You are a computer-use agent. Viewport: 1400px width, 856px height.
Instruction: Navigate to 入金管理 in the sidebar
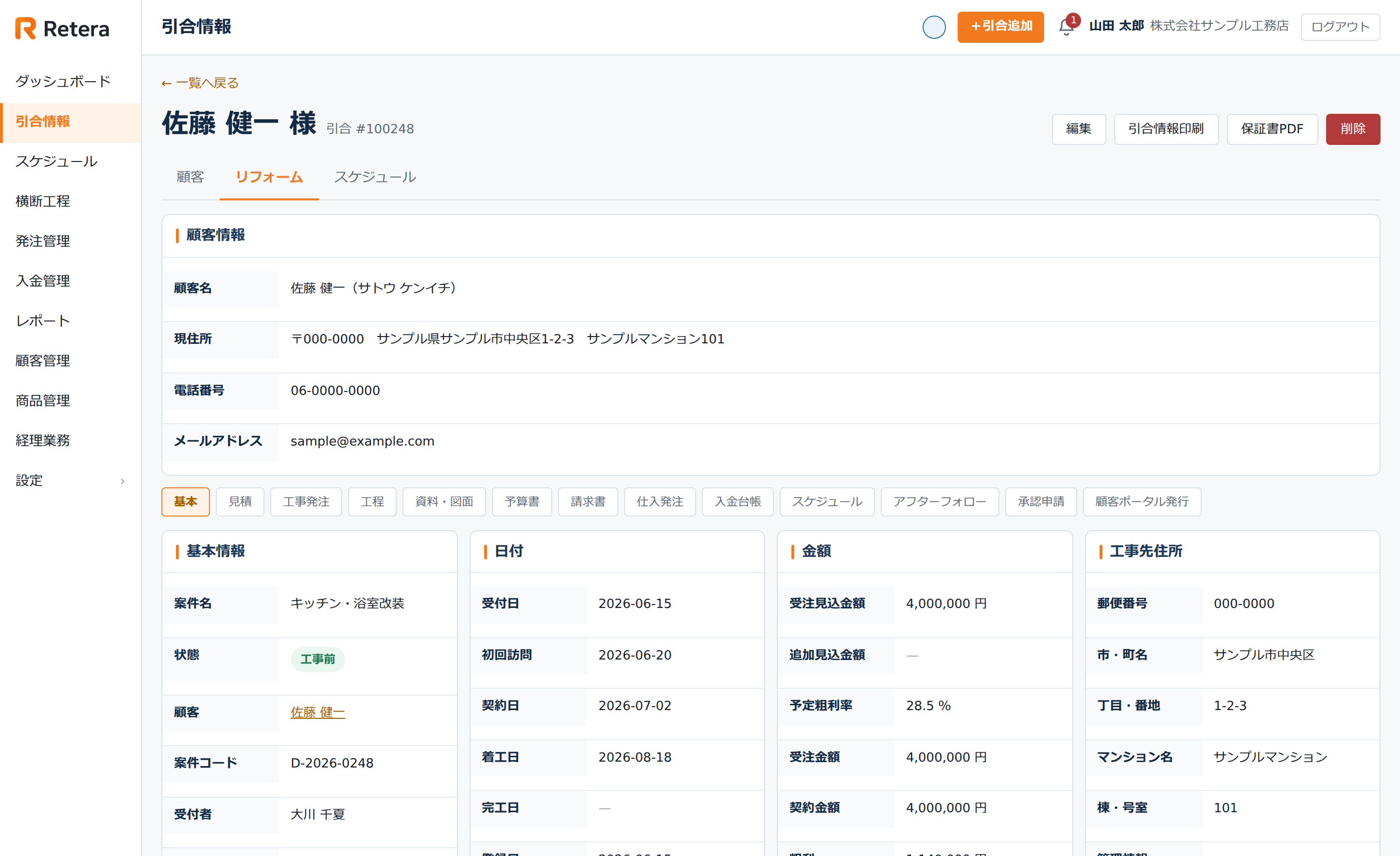point(70,281)
